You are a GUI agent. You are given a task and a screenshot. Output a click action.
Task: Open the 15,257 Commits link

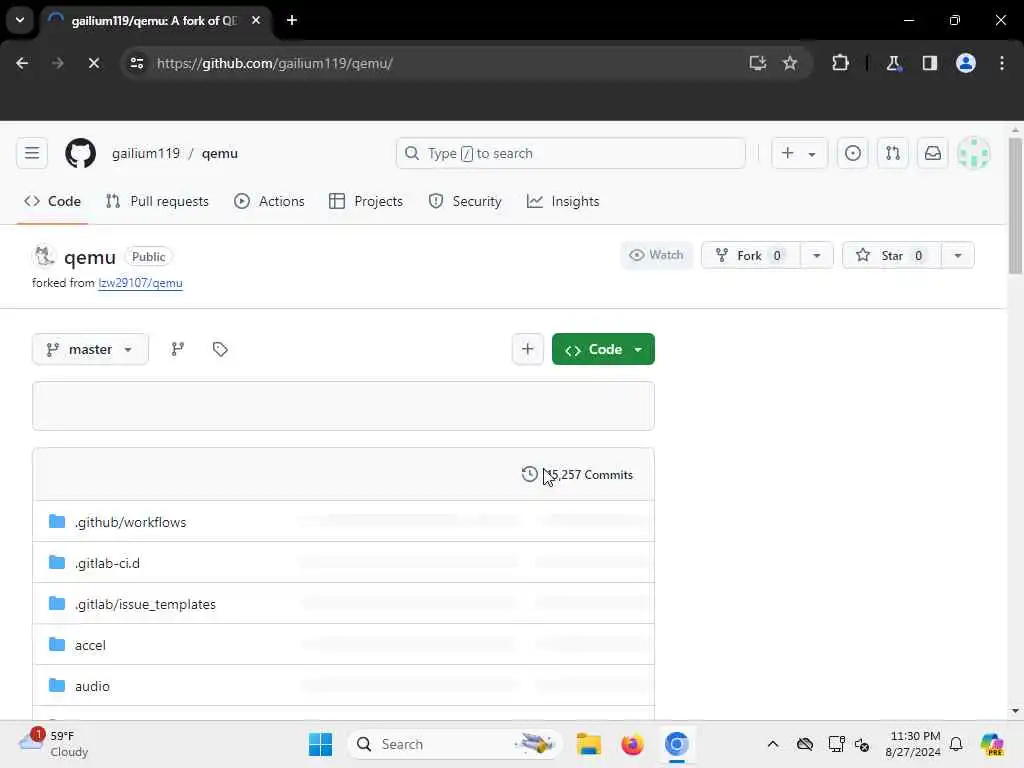click(577, 475)
